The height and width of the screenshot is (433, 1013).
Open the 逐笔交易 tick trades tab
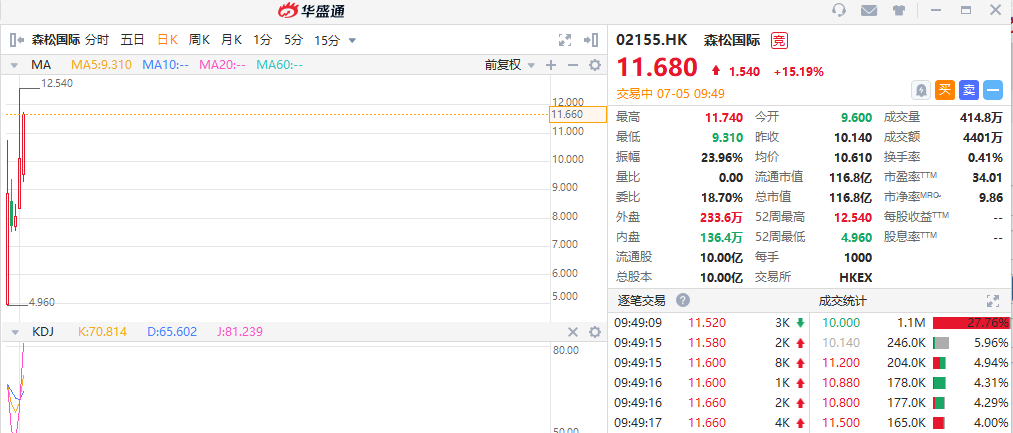pyautogui.click(x=641, y=301)
